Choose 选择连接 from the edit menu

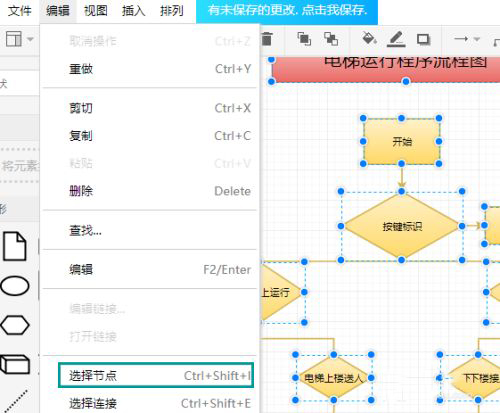(x=150, y=403)
